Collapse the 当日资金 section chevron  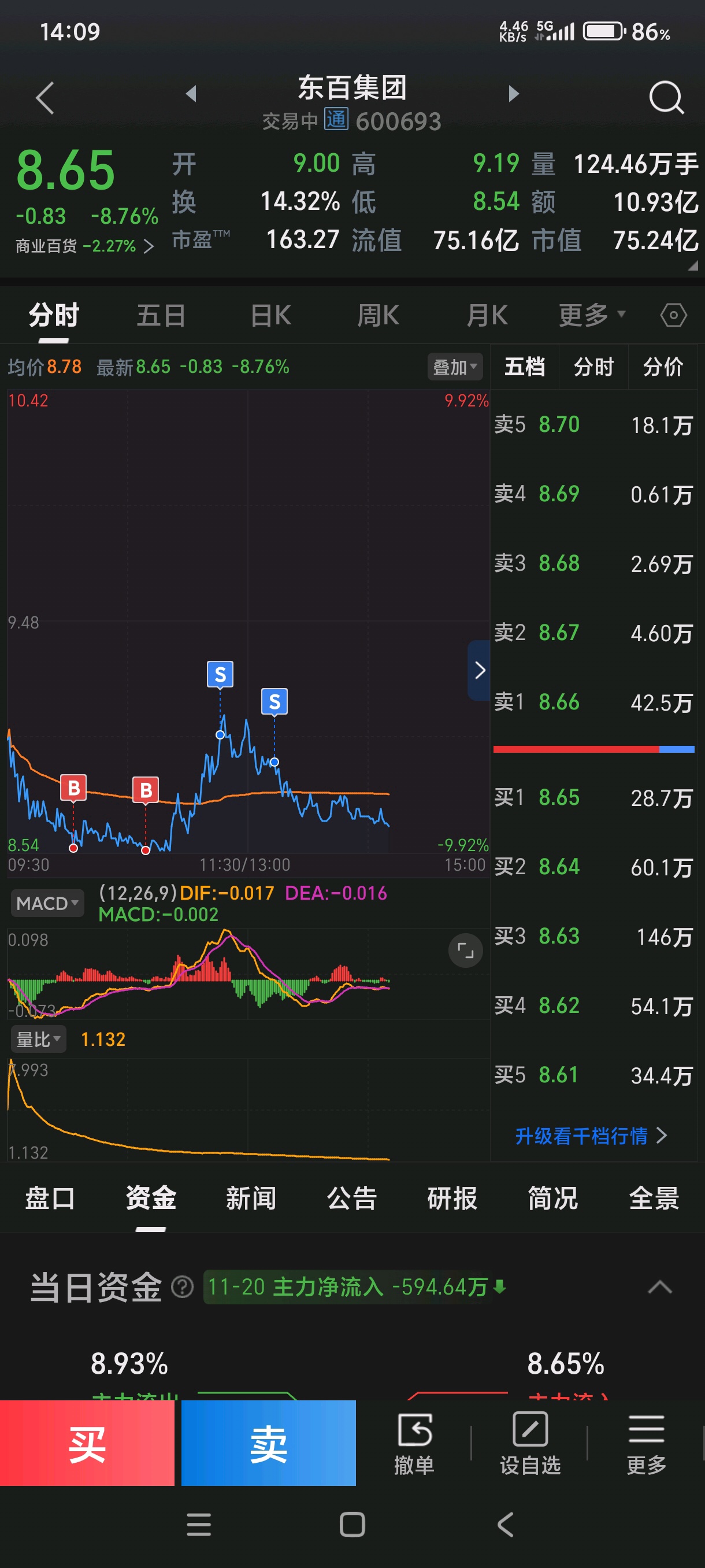660,1287
